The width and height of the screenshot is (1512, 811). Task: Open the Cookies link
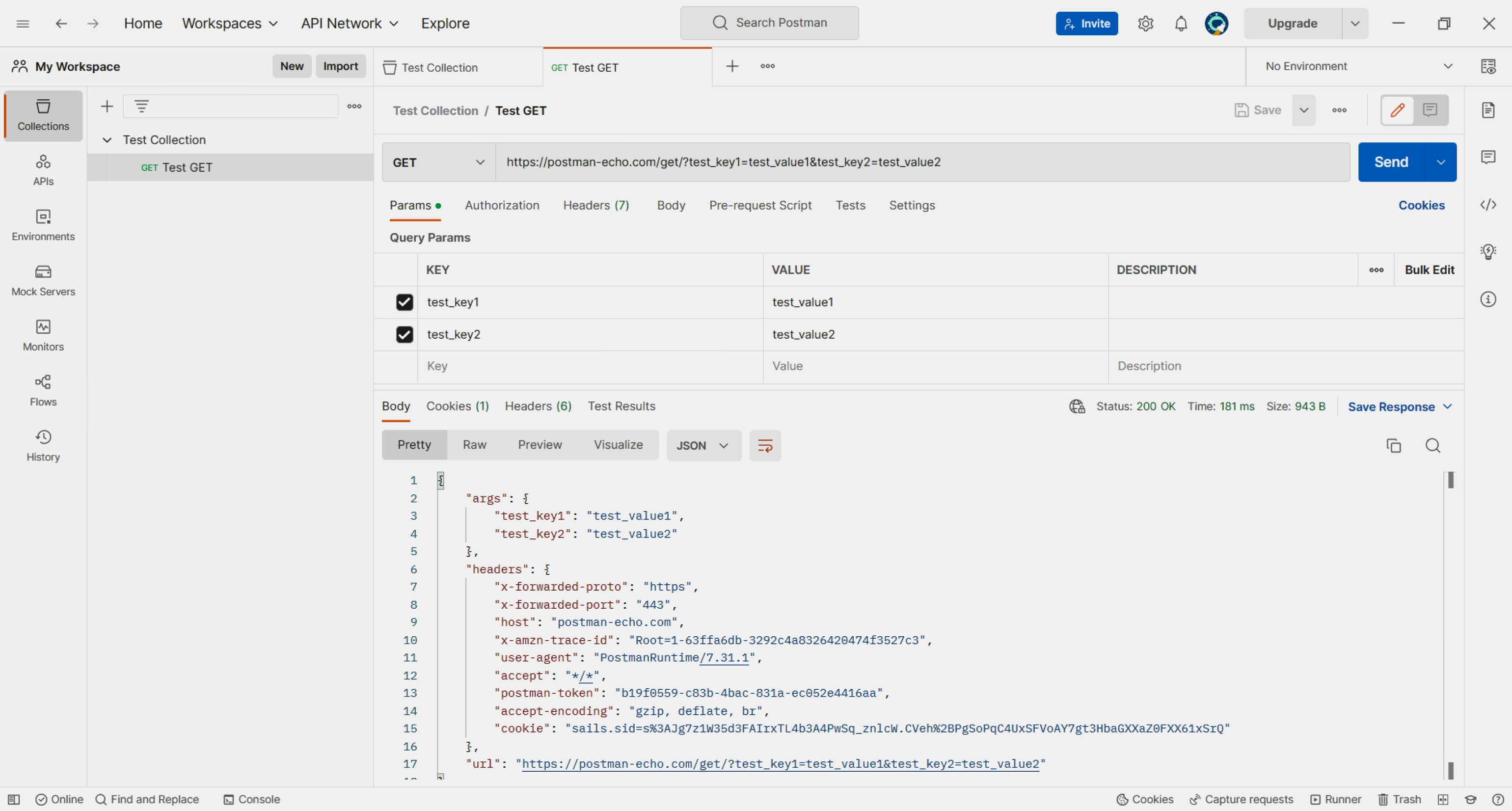coord(1421,205)
